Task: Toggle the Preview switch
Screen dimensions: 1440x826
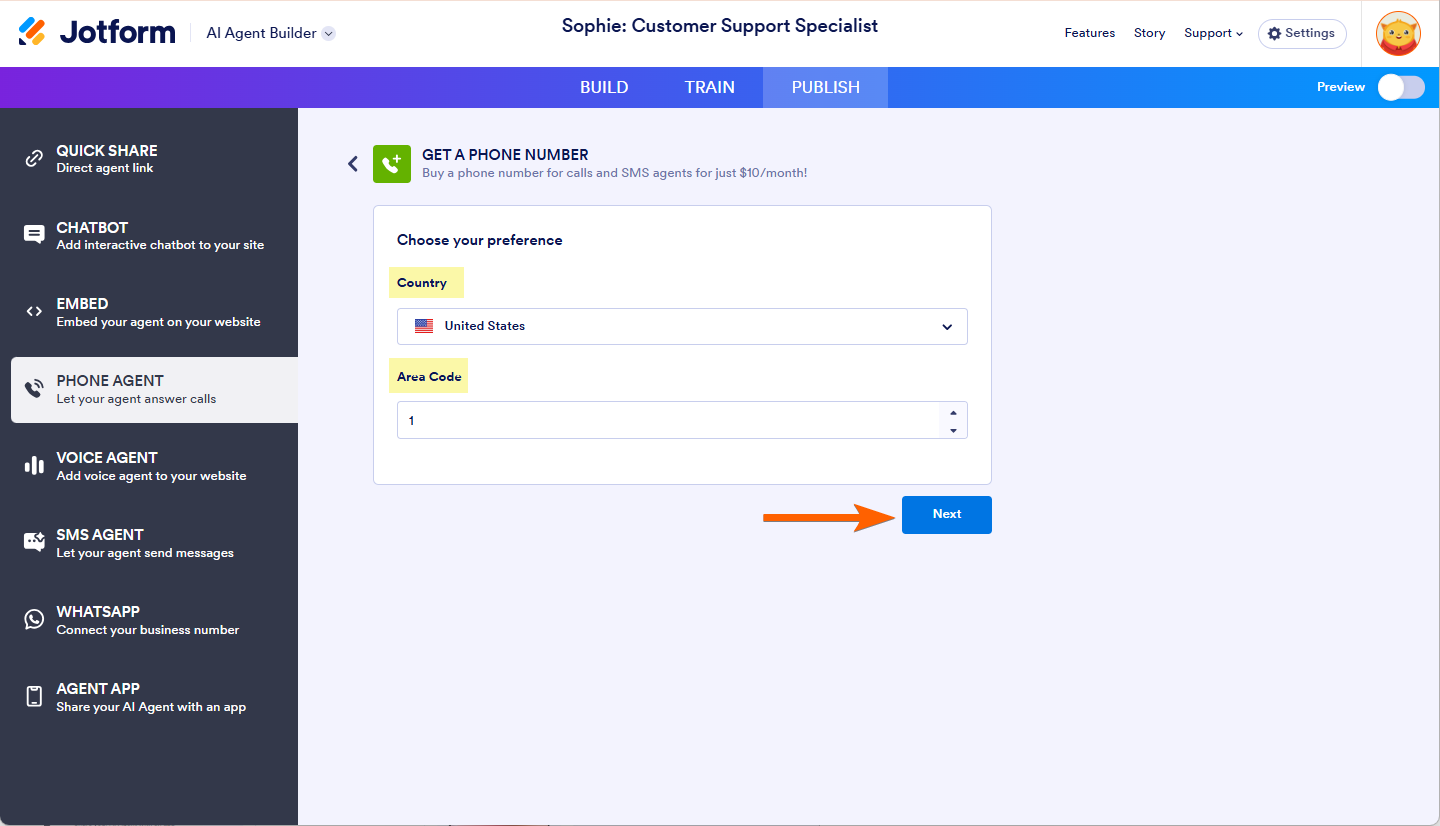Action: pyautogui.click(x=1400, y=87)
